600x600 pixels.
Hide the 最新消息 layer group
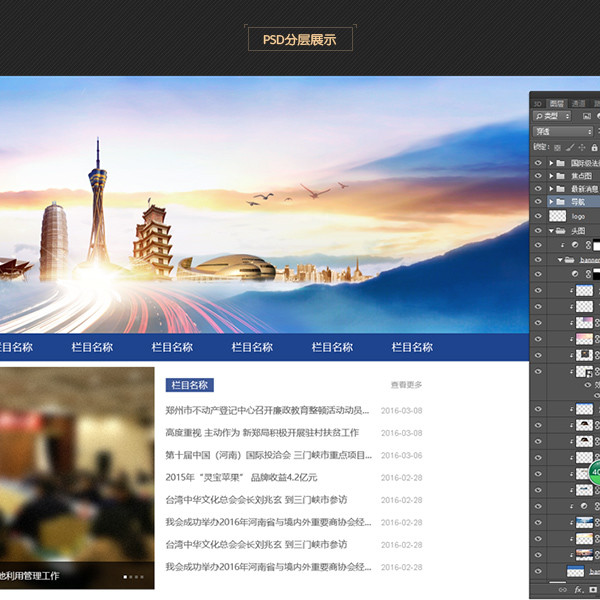(538, 189)
